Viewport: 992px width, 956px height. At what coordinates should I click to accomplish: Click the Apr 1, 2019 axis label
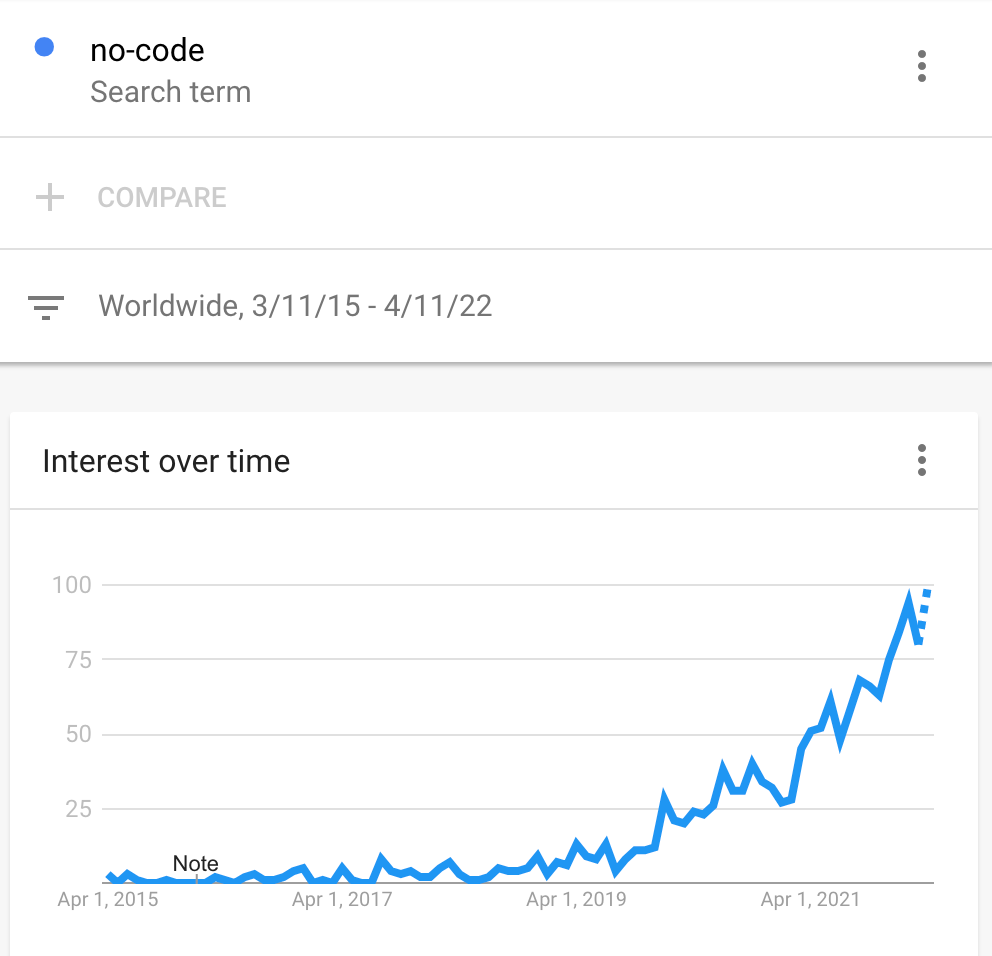576,900
